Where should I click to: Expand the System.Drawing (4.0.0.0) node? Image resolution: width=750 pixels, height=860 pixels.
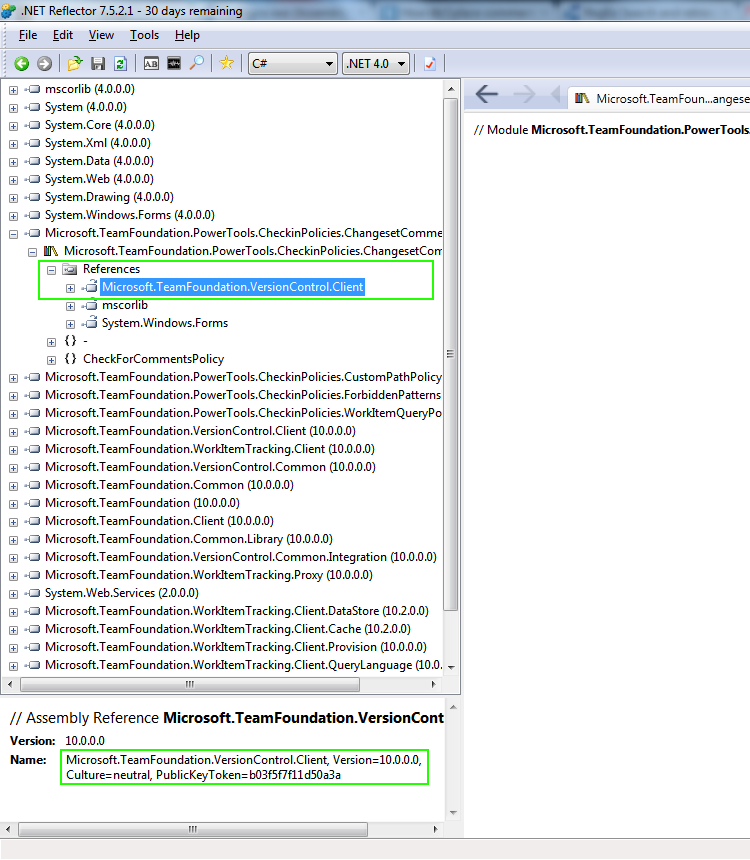13,198
